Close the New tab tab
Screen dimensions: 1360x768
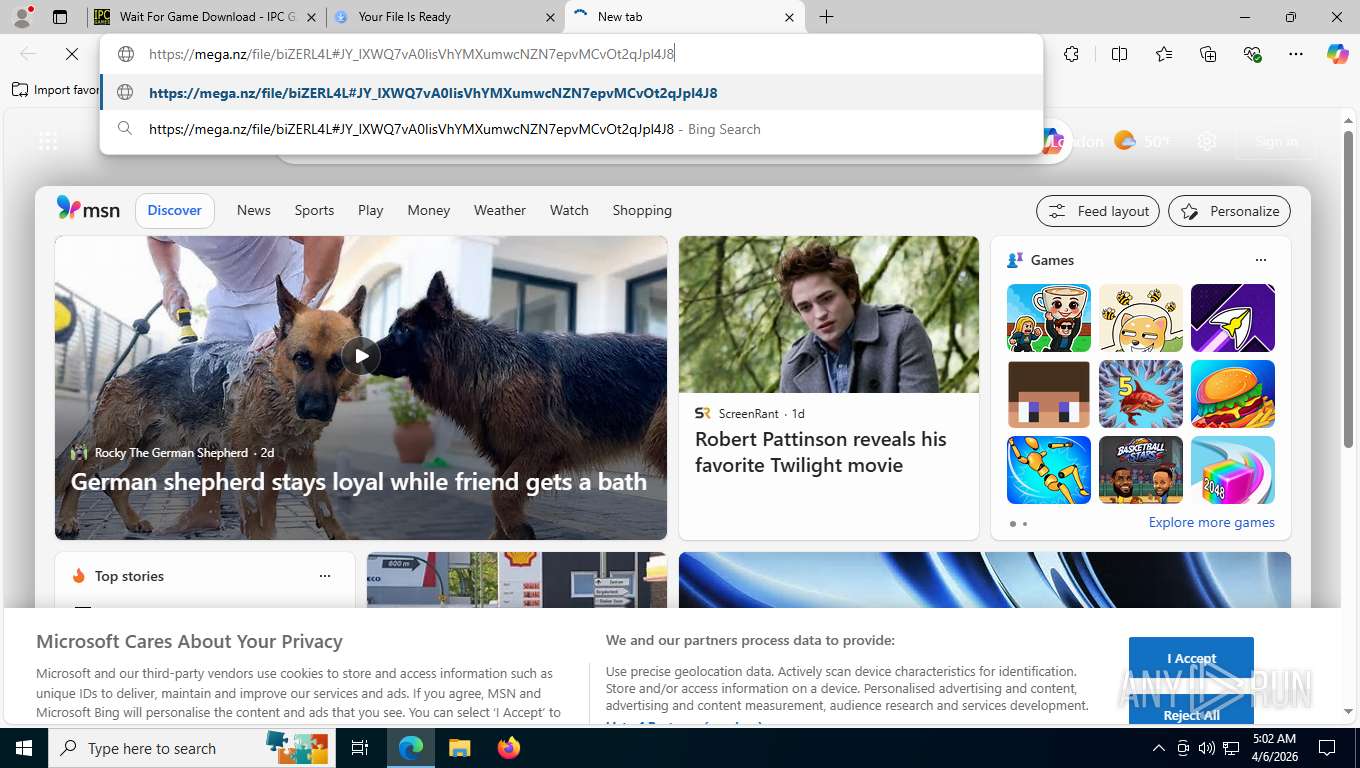(x=789, y=17)
